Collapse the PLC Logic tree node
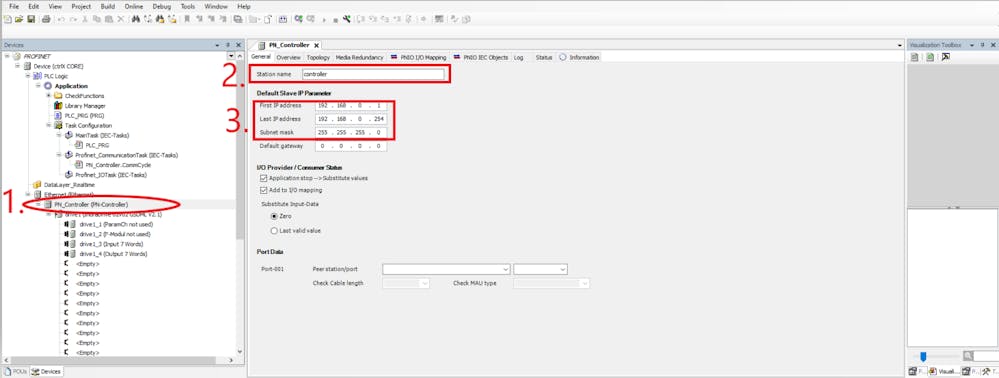The height and width of the screenshot is (378, 999). 28,76
